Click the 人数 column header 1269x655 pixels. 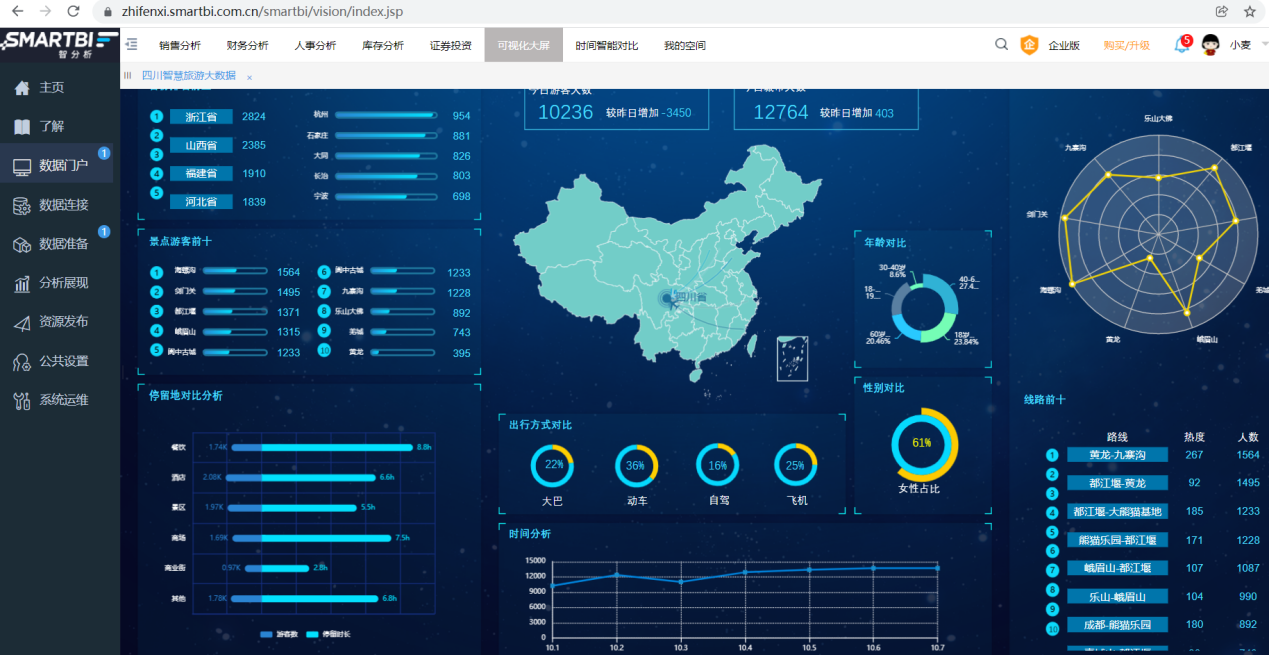pyautogui.click(x=1247, y=437)
